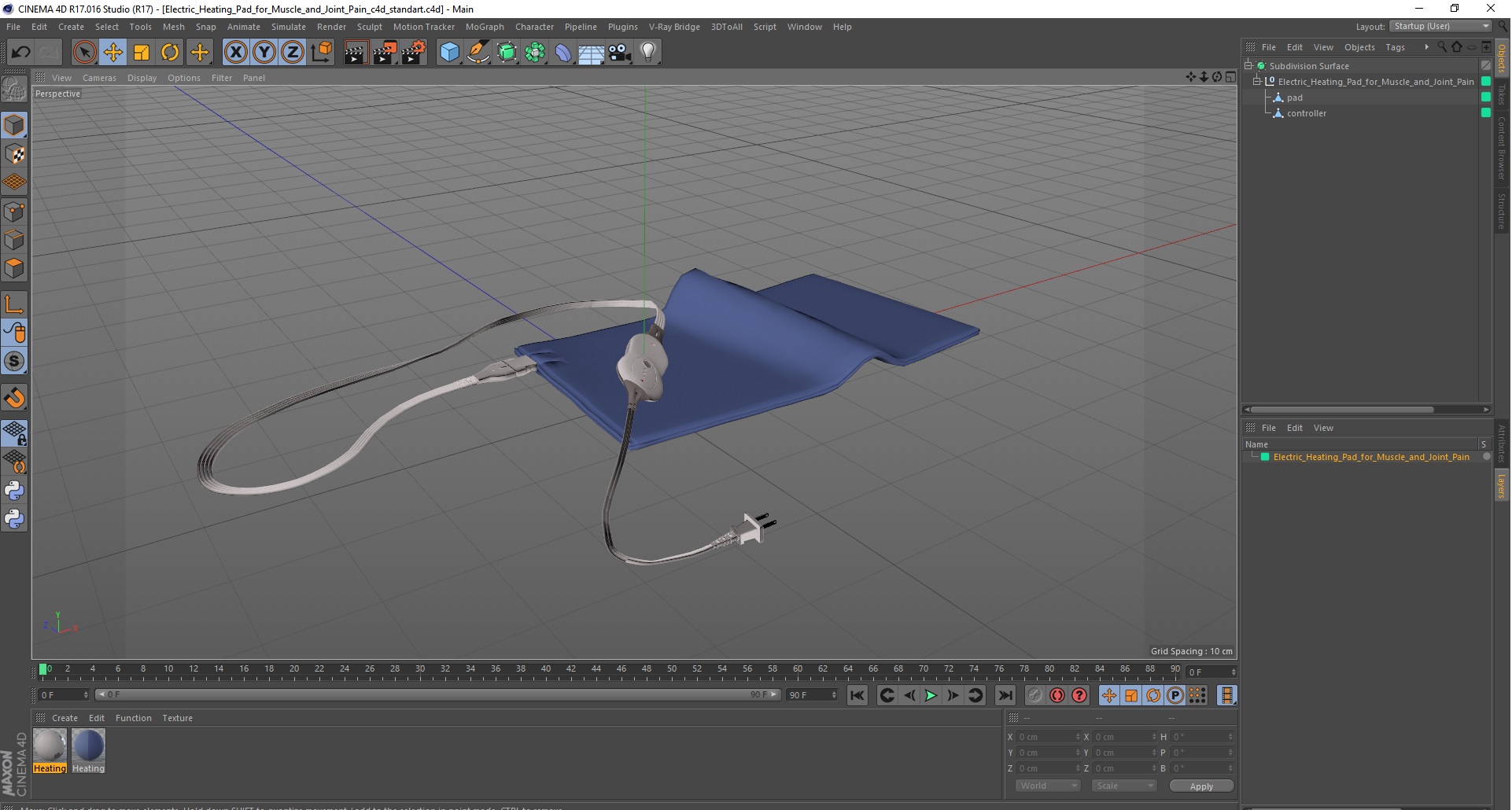The height and width of the screenshot is (810, 1512).
Task: Click the Undo arrow icon
Action: click(x=20, y=53)
